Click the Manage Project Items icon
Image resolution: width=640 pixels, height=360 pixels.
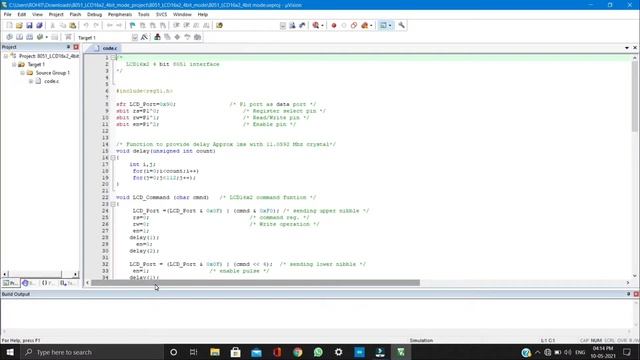point(157,37)
